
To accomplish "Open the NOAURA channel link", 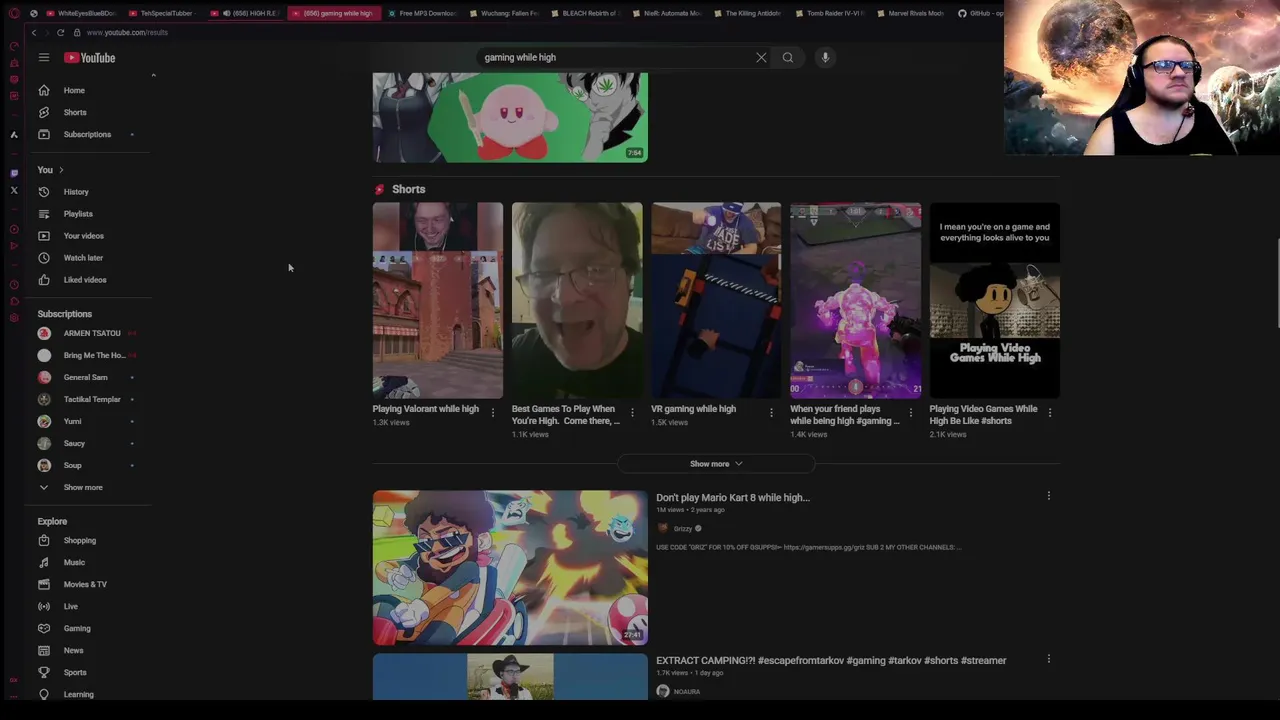I will click(687, 692).
